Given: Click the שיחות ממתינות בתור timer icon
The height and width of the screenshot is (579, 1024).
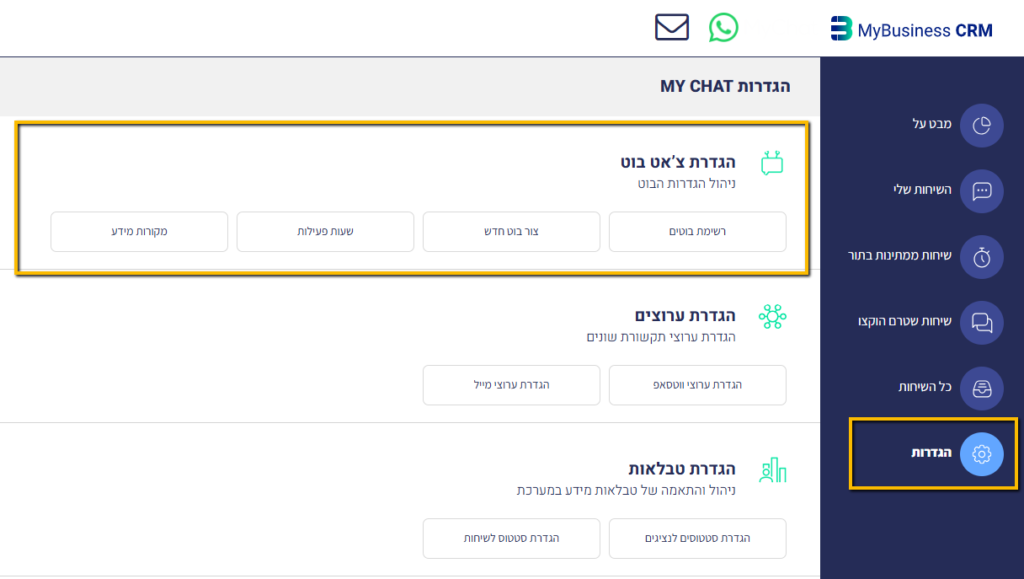Looking at the screenshot, I should coord(981,257).
